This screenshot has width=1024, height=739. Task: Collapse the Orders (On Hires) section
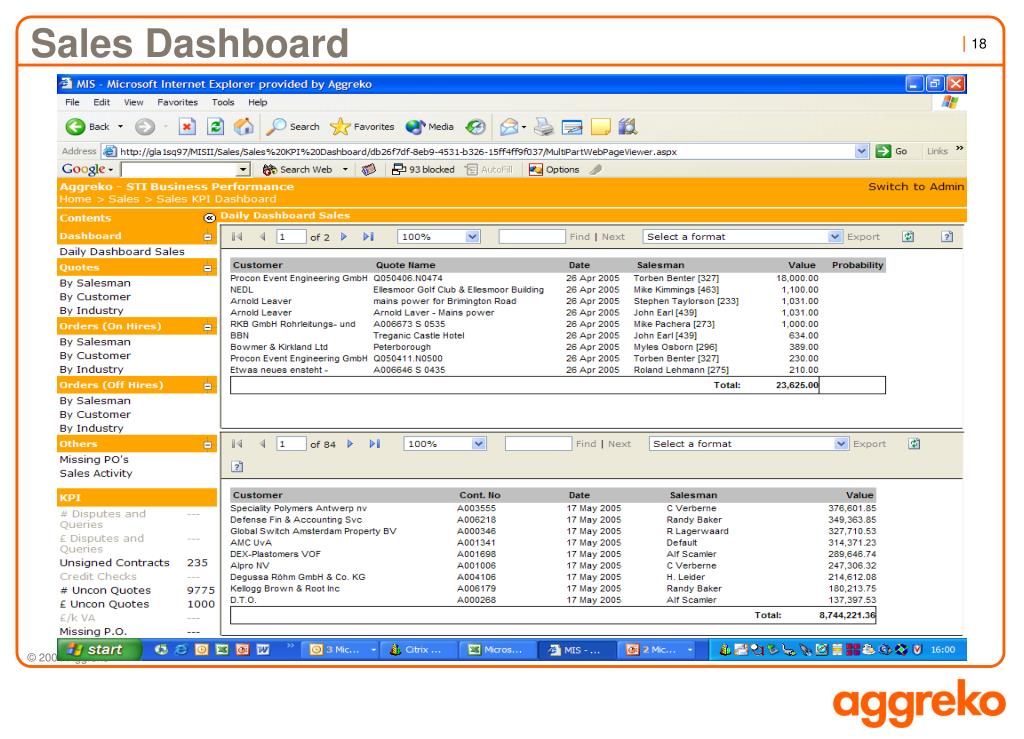(x=208, y=327)
